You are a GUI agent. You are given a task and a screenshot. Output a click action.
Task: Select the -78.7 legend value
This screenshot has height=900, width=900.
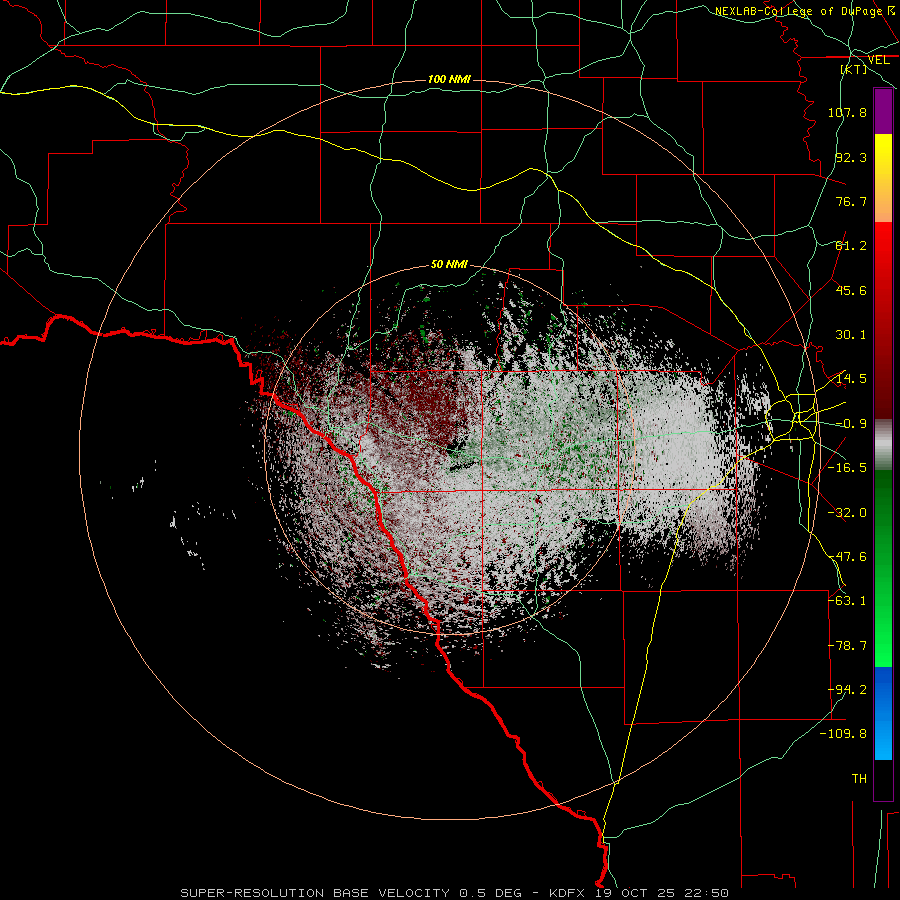[x=847, y=646]
